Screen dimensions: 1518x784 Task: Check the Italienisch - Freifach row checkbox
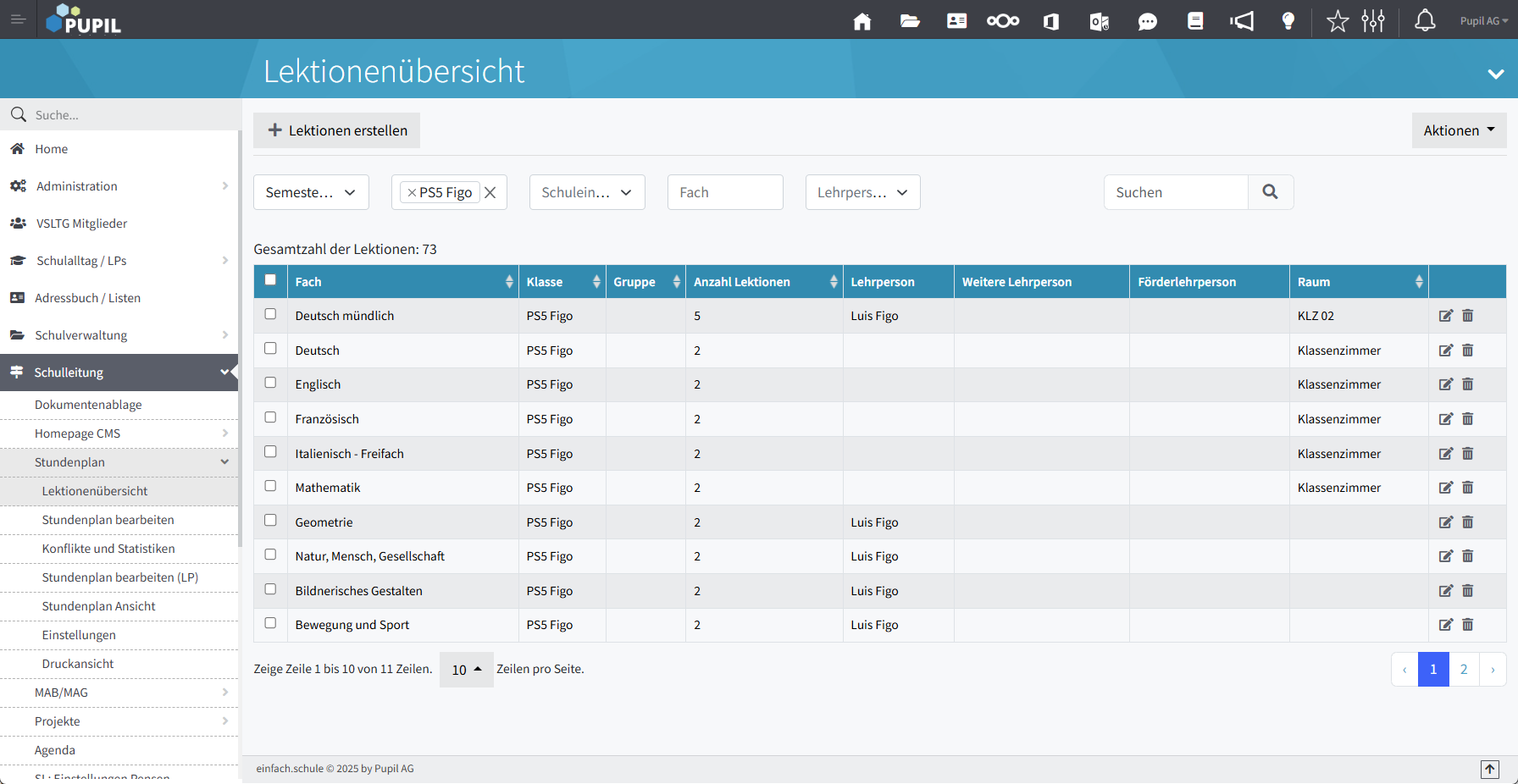pos(270,452)
